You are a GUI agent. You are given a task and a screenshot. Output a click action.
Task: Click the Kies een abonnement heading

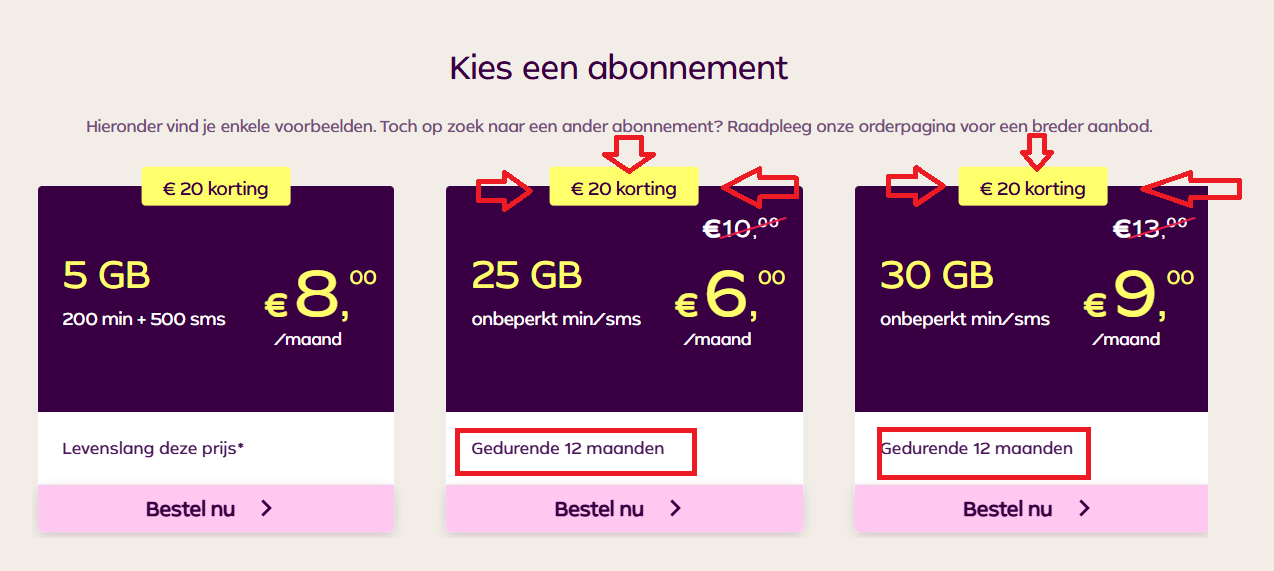pos(618,68)
